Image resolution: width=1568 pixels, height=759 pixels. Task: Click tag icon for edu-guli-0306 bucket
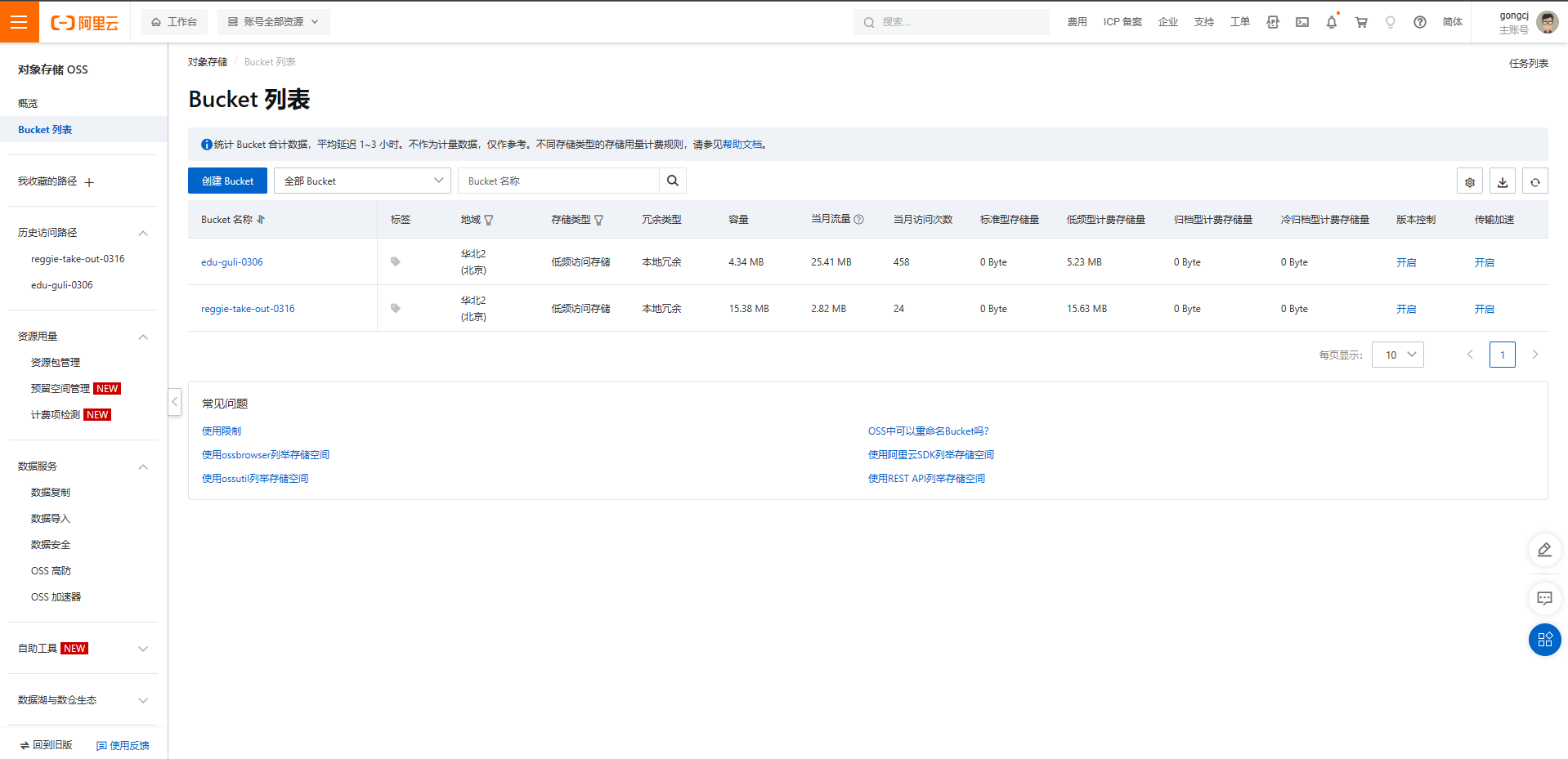396,262
